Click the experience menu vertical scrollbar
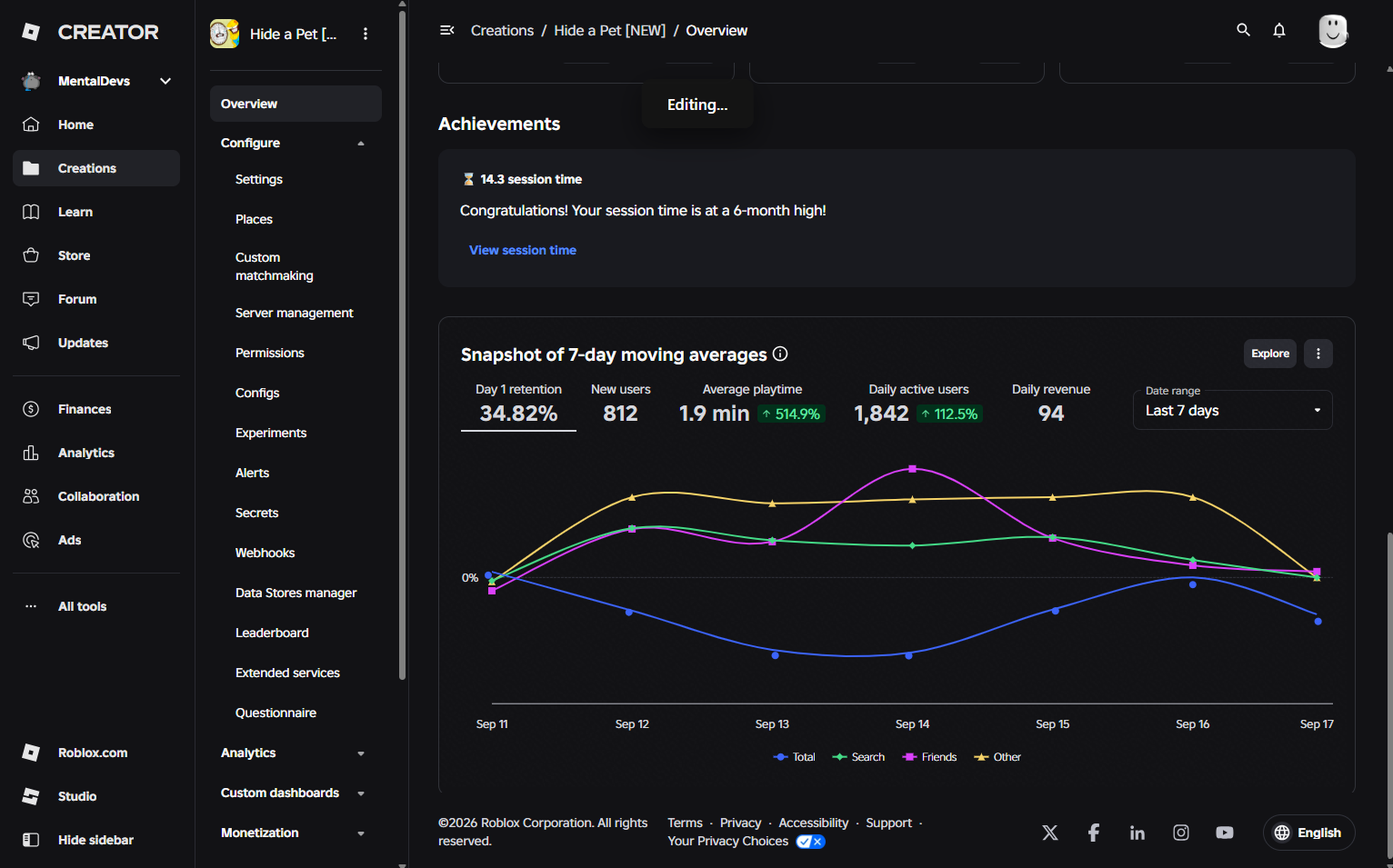Image resolution: width=1393 pixels, height=868 pixels. (402, 345)
